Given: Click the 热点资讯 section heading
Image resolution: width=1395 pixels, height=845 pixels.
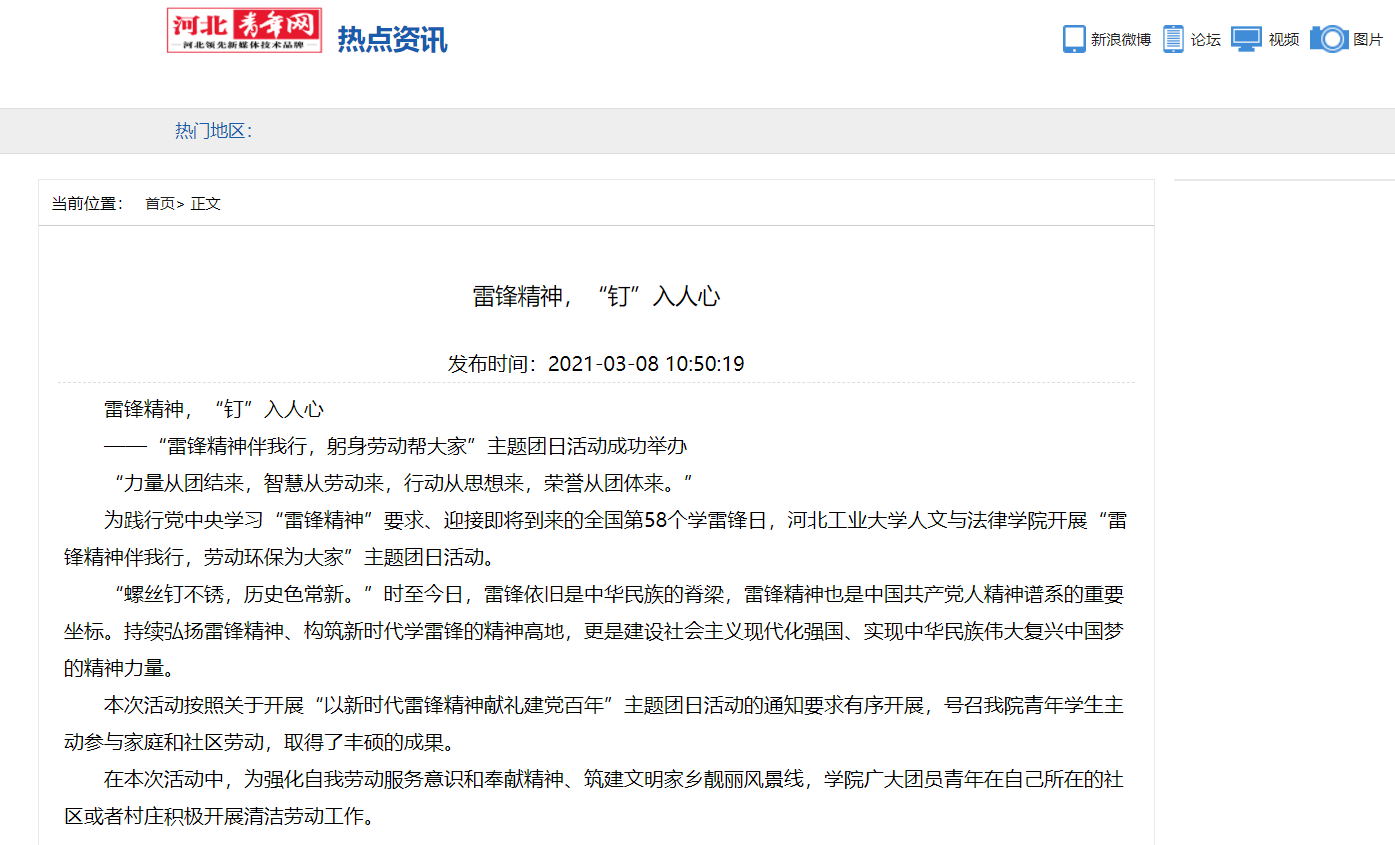Looking at the screenshot, I should click(392, 39).
